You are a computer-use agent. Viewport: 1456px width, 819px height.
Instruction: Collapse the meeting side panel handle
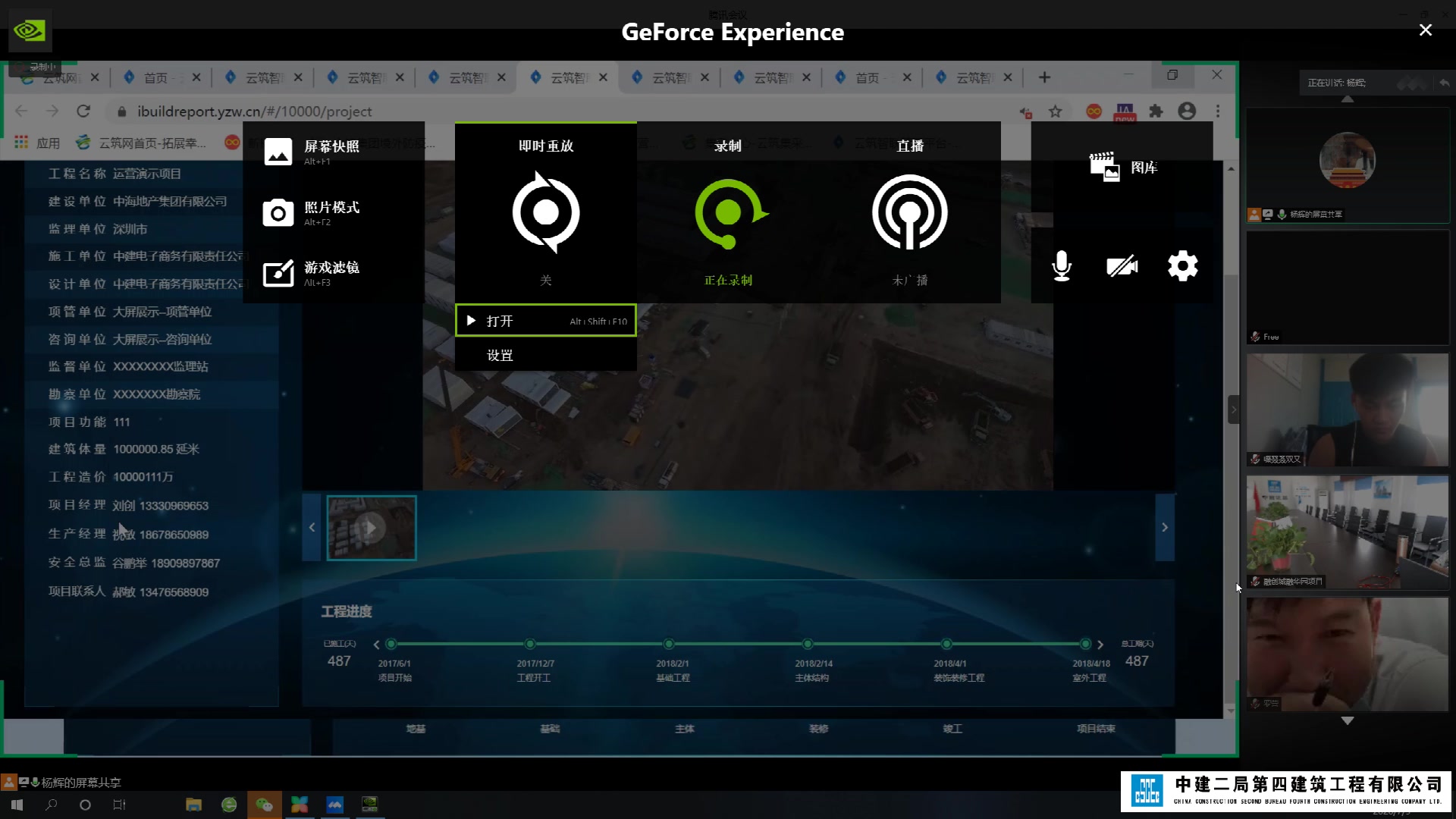1234,409
